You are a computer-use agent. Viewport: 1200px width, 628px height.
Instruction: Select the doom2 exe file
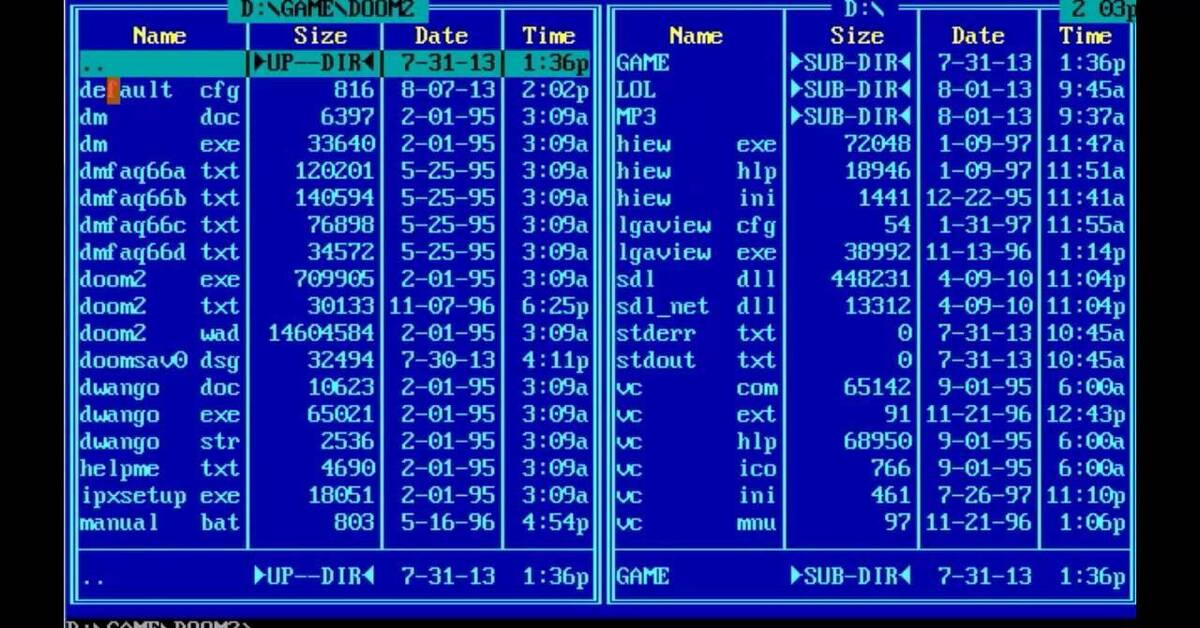[x=160, y=279]
